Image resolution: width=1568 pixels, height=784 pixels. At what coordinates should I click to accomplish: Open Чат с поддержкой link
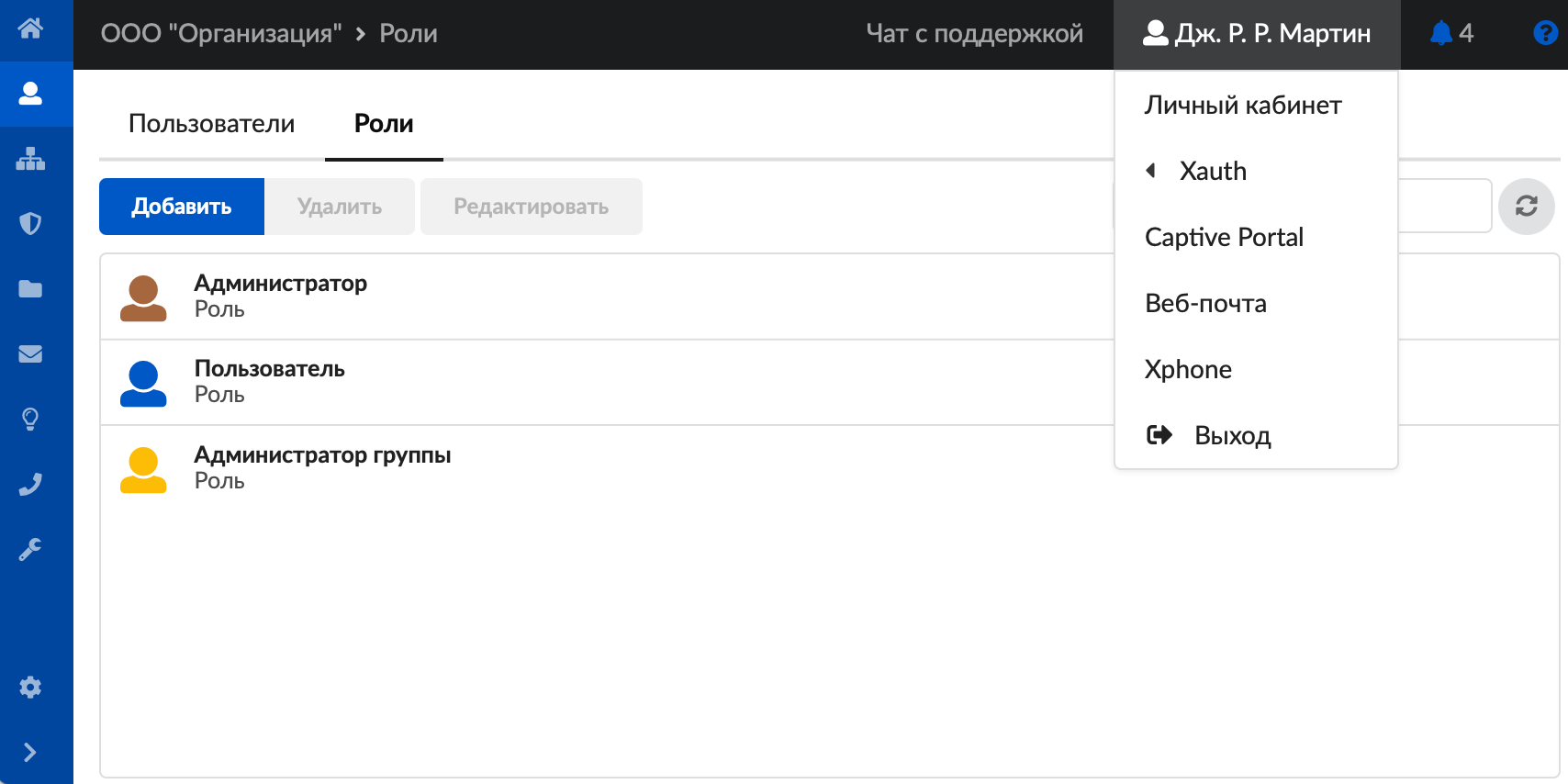tap(975, 34)
